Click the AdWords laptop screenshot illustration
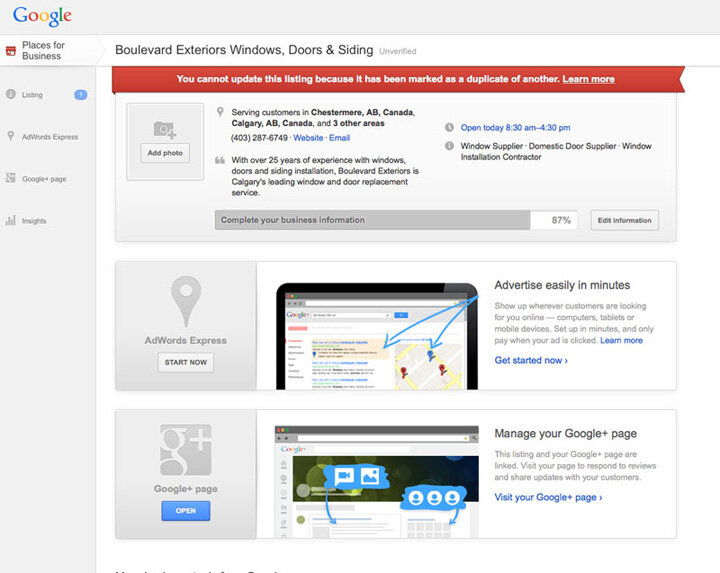This screenshot has width=720, height=573. tap(377, 337)
